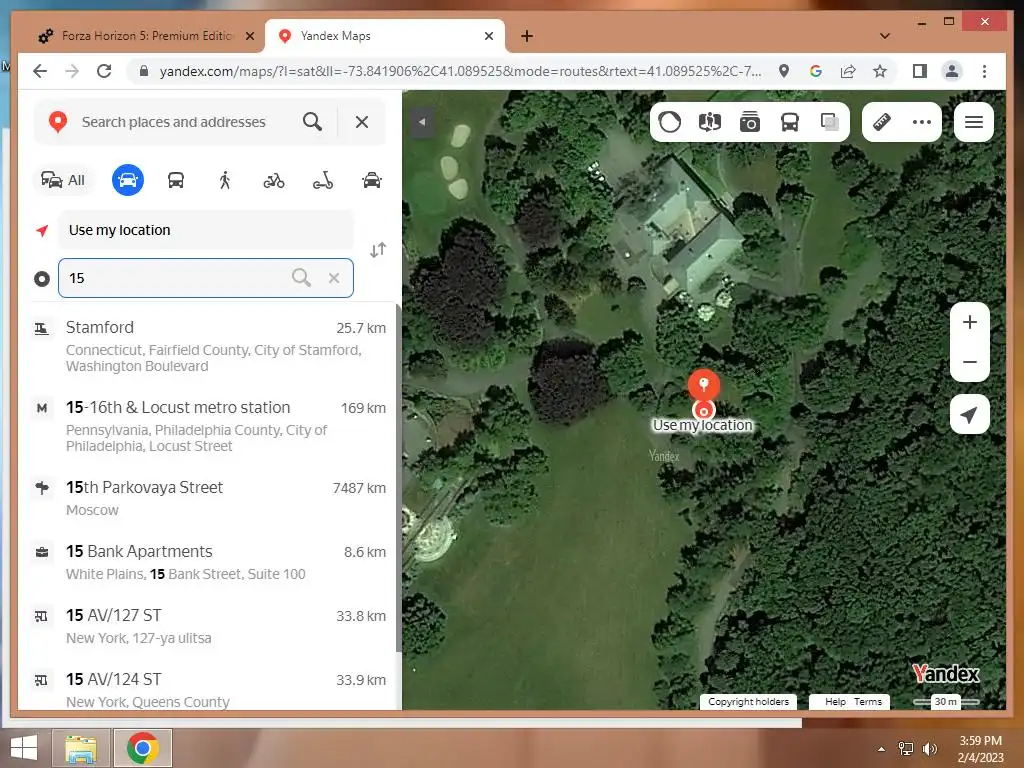Choose the All transport modes option
Image resolution: width=1024 pixels, height=768 pixels.
pyautogui.click(x=63, y=180)
